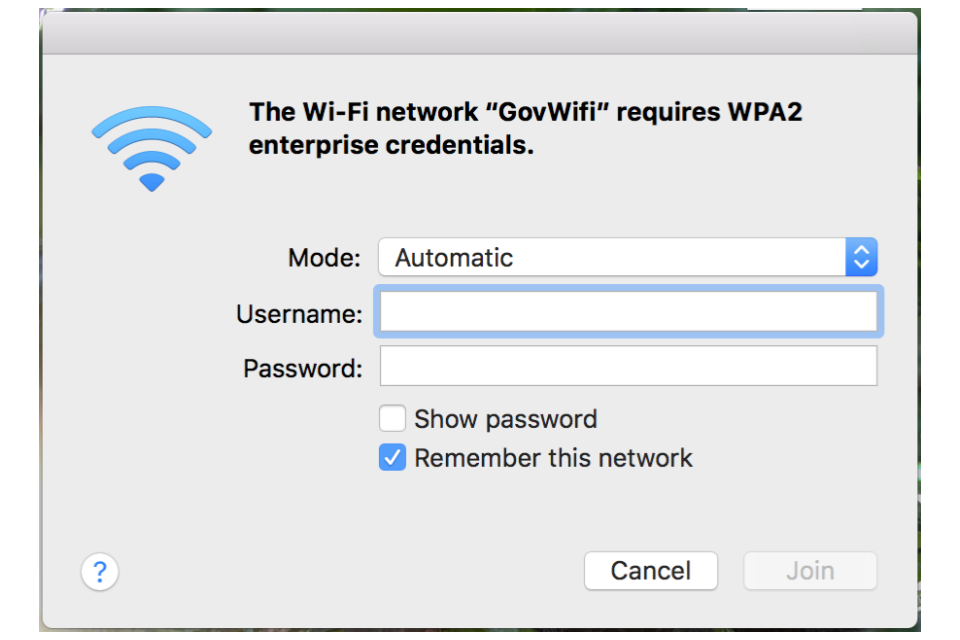Click the heading mentioning "GovWifi" requires WPA2
This screenshot has height=640, width=960.
coord(525,112)
